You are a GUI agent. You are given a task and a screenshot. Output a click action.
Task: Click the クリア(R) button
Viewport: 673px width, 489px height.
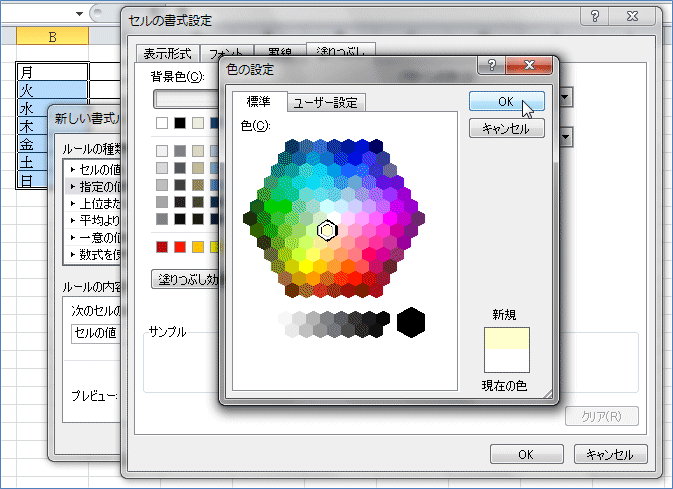602,416
